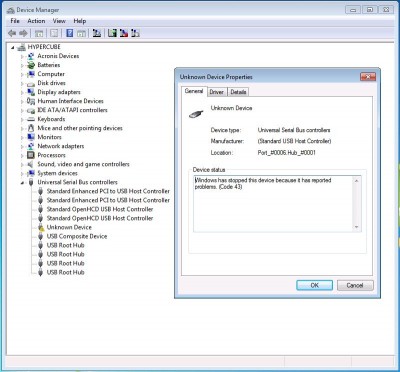Open the View menu
The height and width of the screenshot is (372, 400).
coord(59,21)
